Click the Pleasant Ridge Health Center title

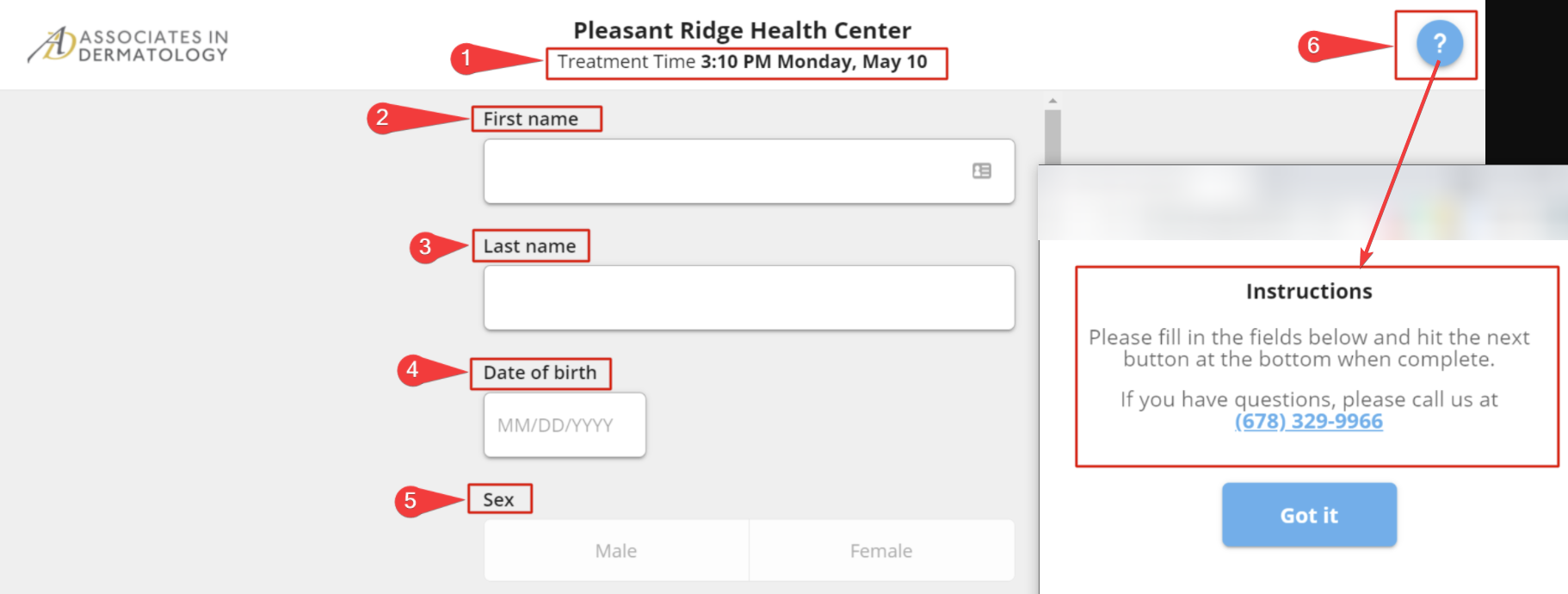[x=742, y=30]
